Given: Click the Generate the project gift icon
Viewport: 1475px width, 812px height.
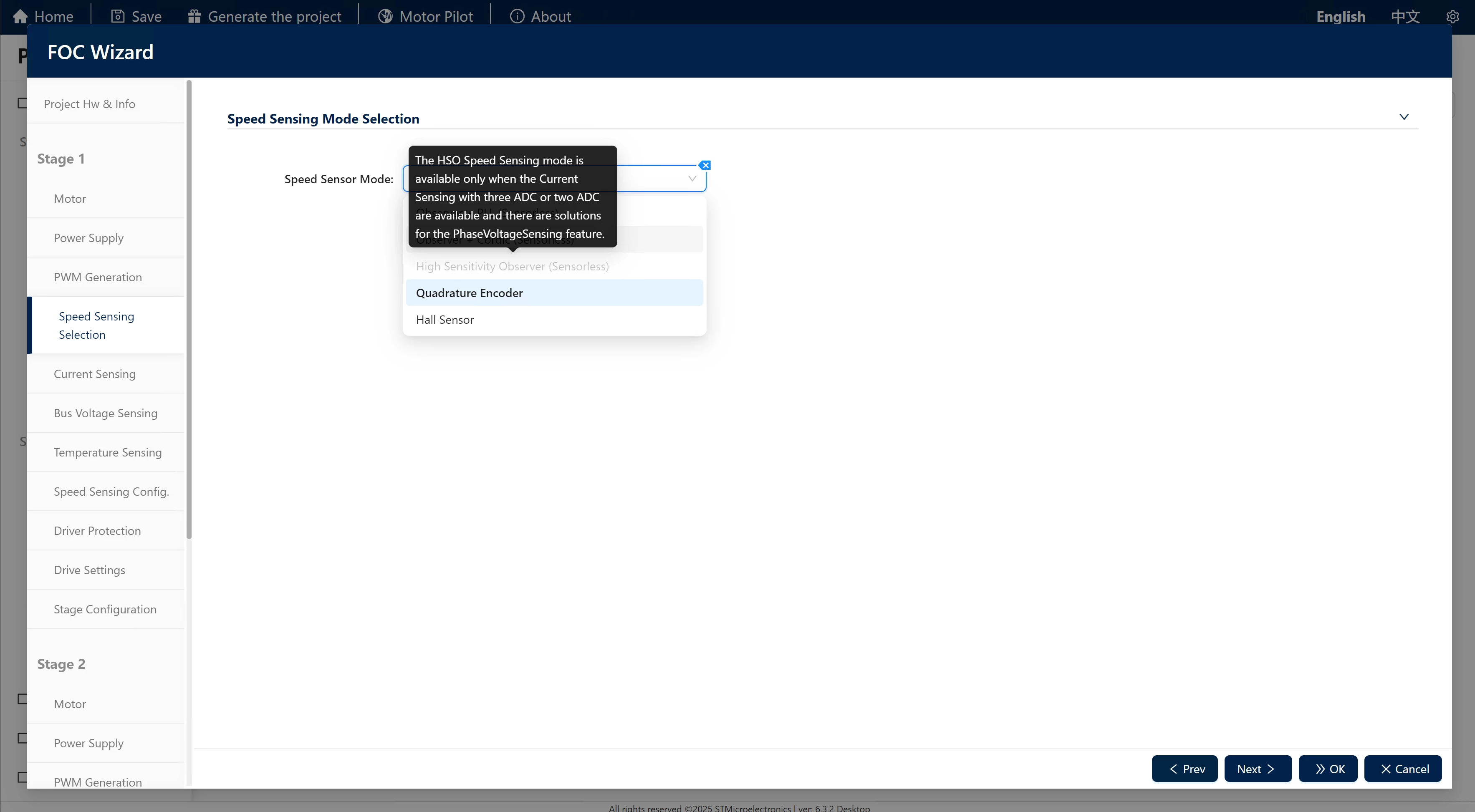Looking at the screenshot, I should [x=194, y=17].
